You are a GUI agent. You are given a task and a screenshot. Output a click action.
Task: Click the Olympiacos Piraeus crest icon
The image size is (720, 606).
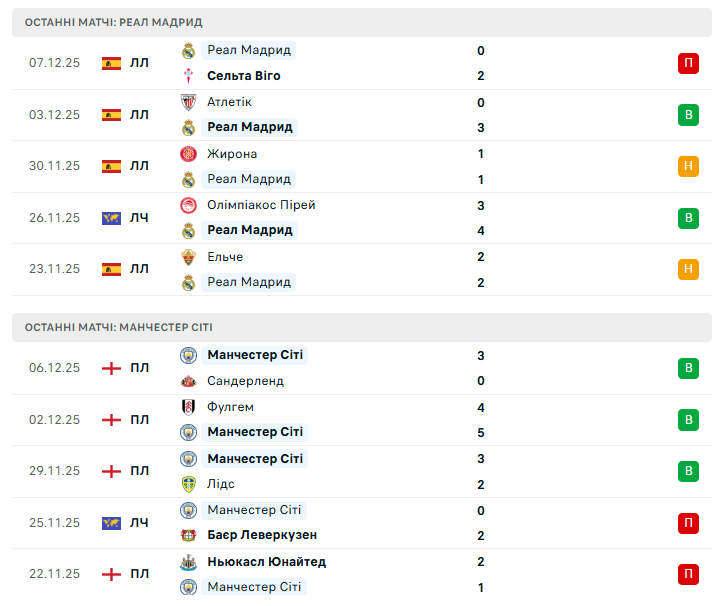pyautogui.click(x=188, y=205)
